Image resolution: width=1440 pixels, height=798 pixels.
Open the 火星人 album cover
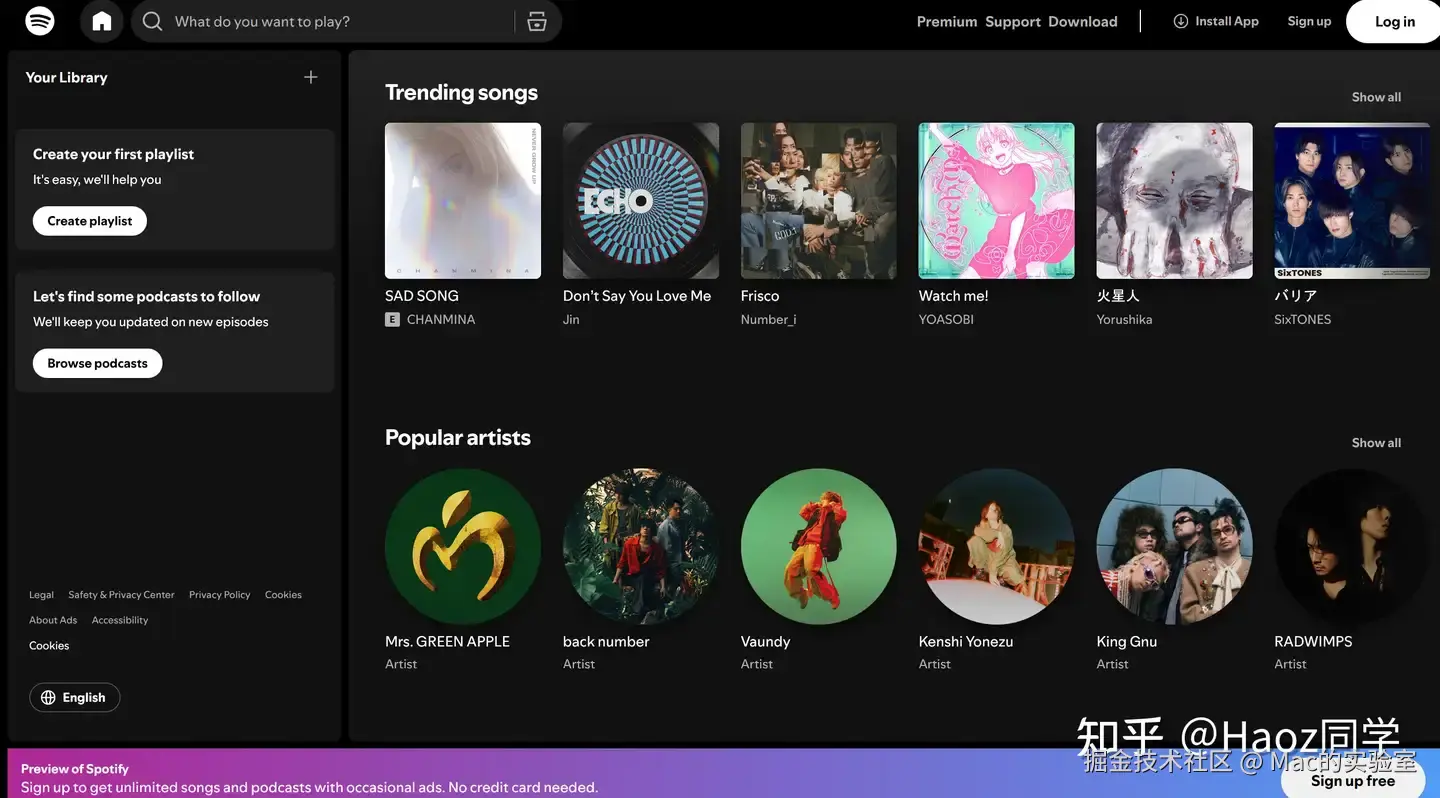tap(1175, 201)
